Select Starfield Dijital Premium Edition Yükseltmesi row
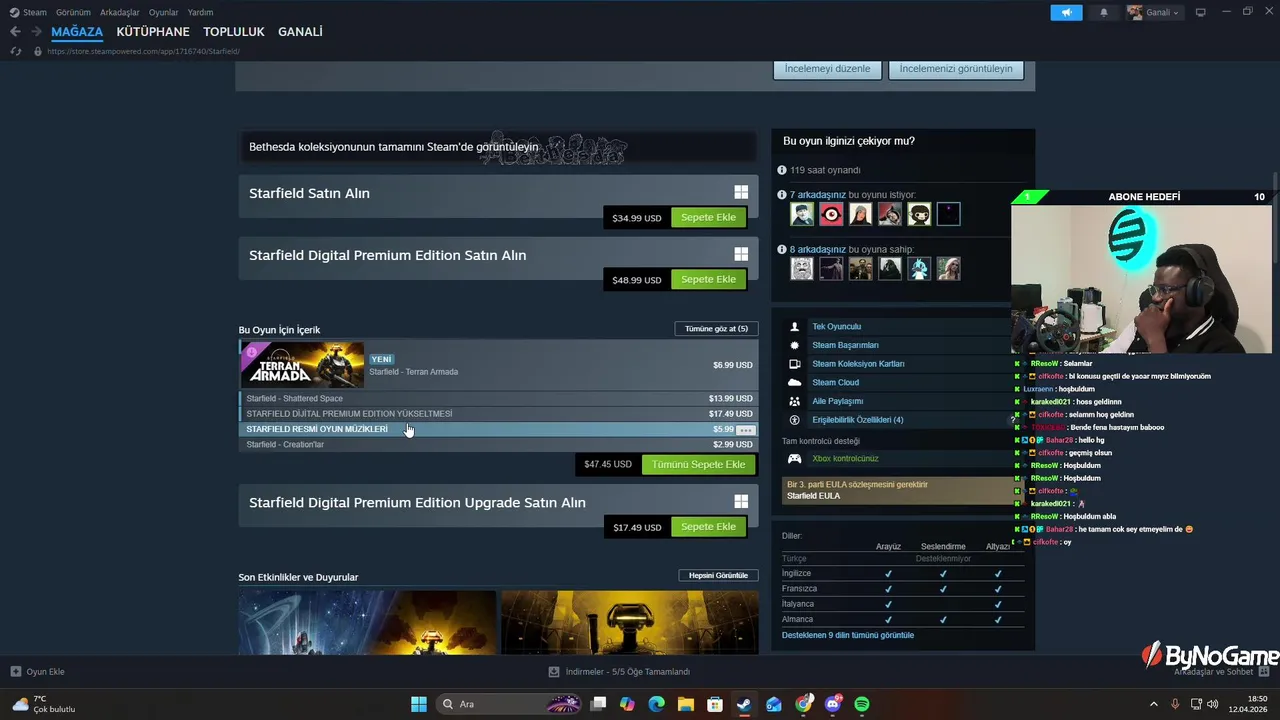This screenshot has height=720, width=1280. point(499,414)
